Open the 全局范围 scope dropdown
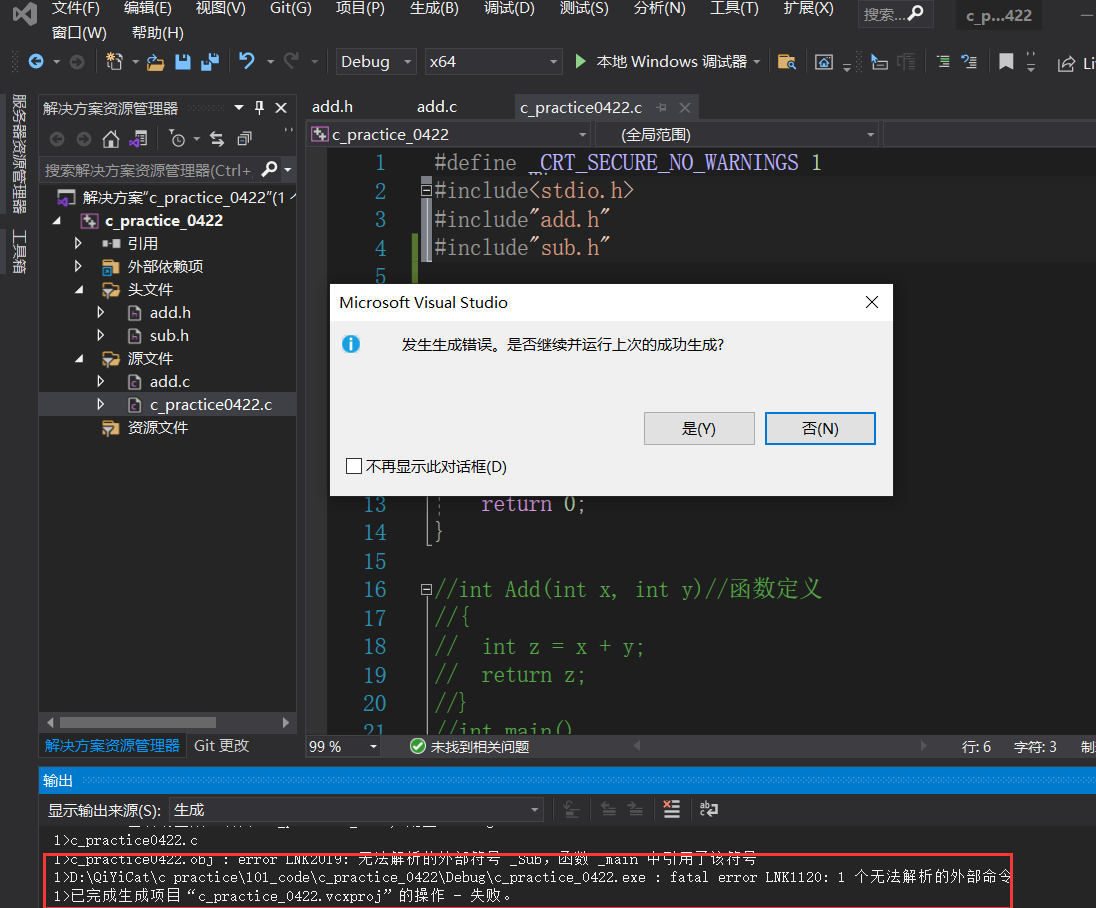Image resolution: width=1096 pixels, height=908 pixels. tap(738, 134)
